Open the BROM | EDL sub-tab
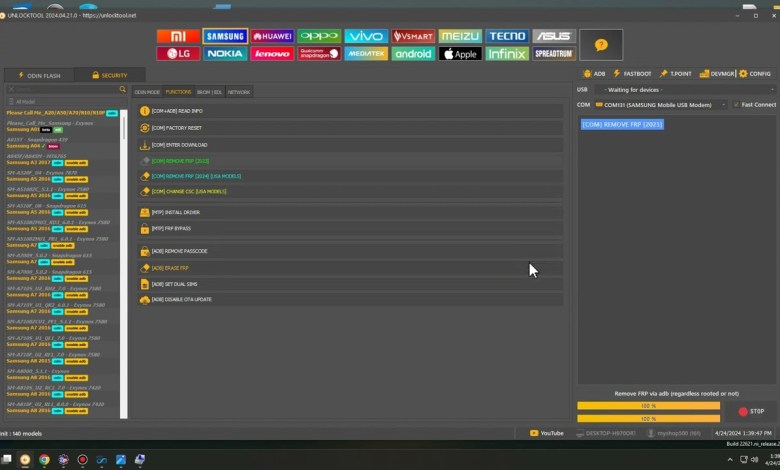The height and width of the screenshot is (470, 780). pos(209,92)
